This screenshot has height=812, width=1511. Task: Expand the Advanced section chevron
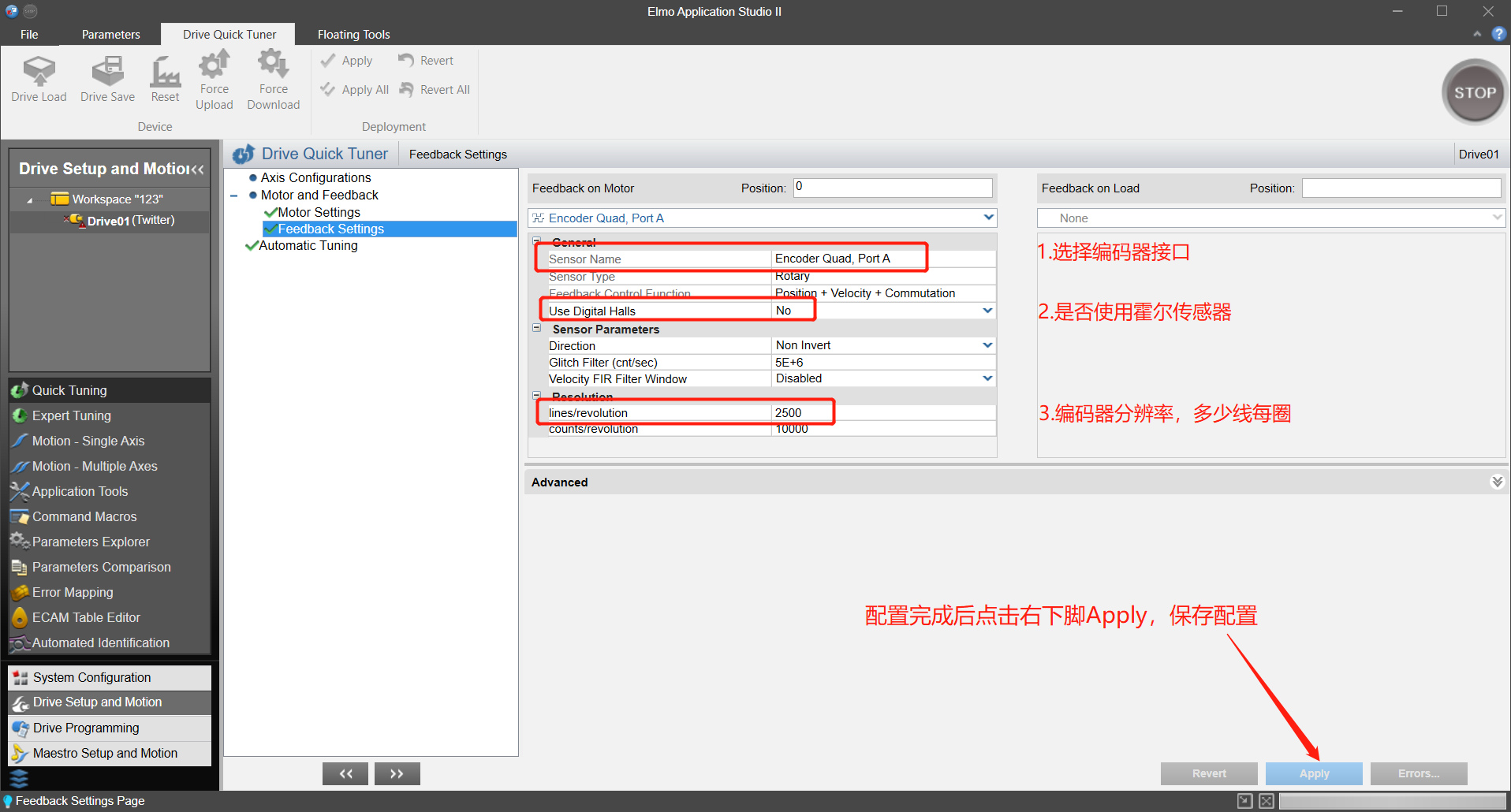click(x=1498, y=481)
